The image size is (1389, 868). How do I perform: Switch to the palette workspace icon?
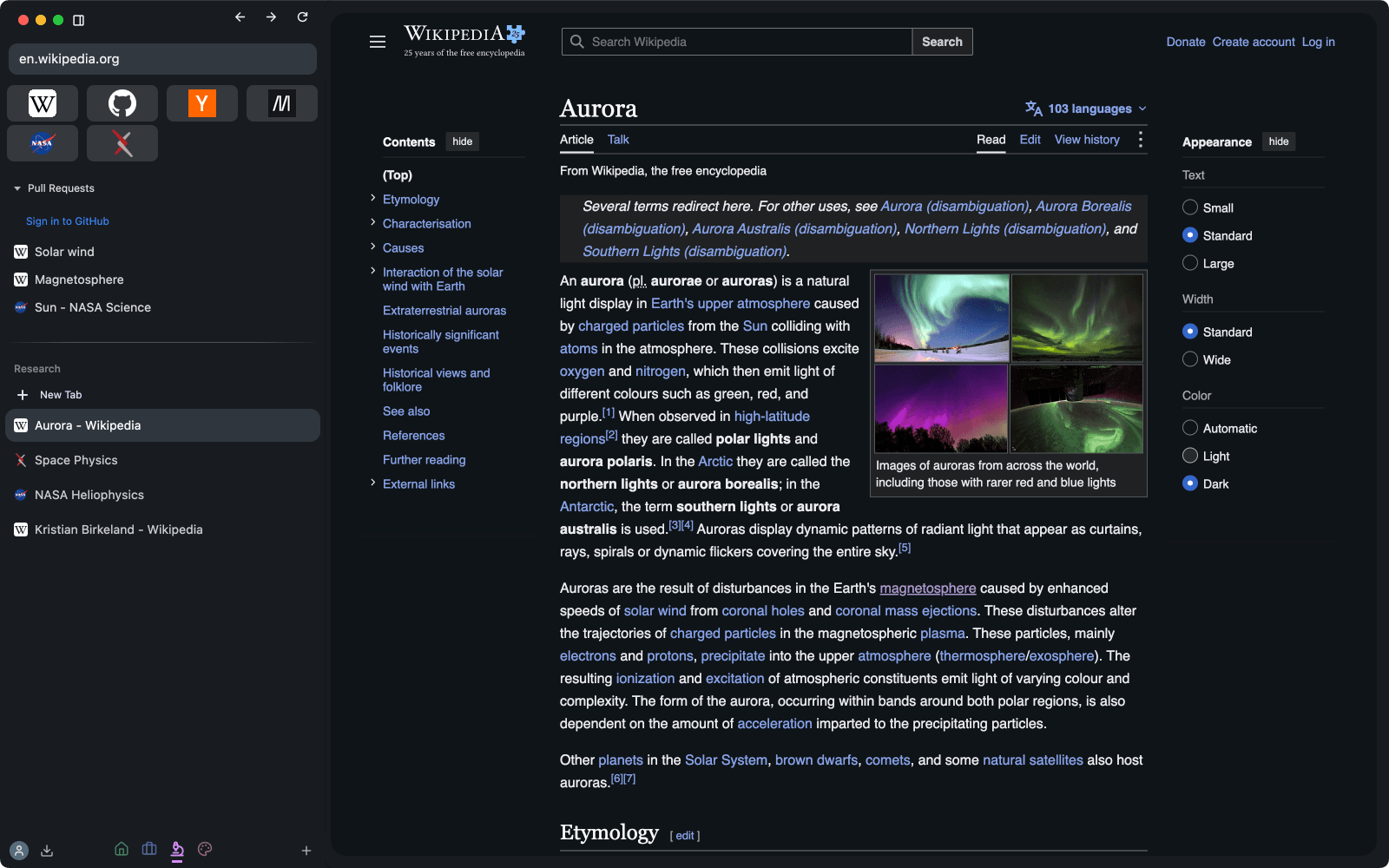tap(205, 849)
